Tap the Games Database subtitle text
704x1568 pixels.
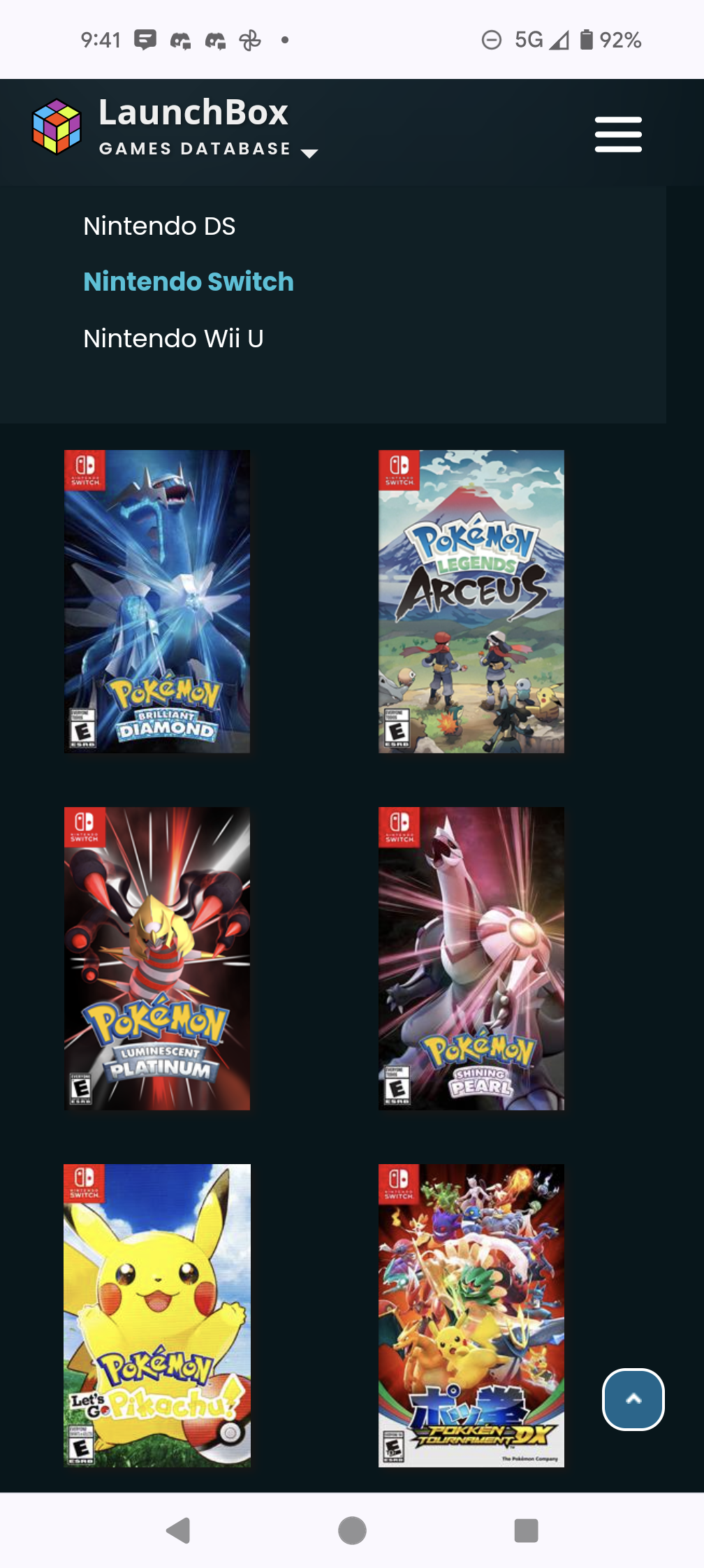pos(195,149)
